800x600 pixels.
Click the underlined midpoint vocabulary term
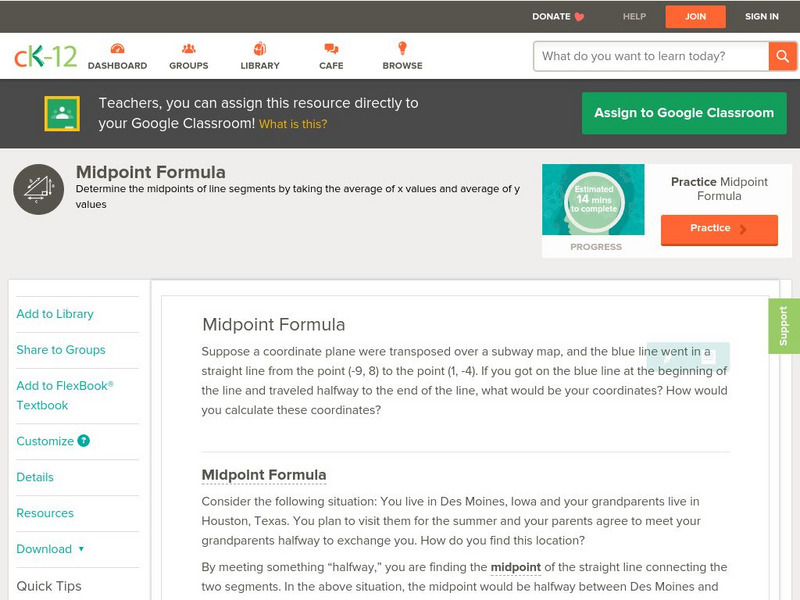click(x=515, y=567)
